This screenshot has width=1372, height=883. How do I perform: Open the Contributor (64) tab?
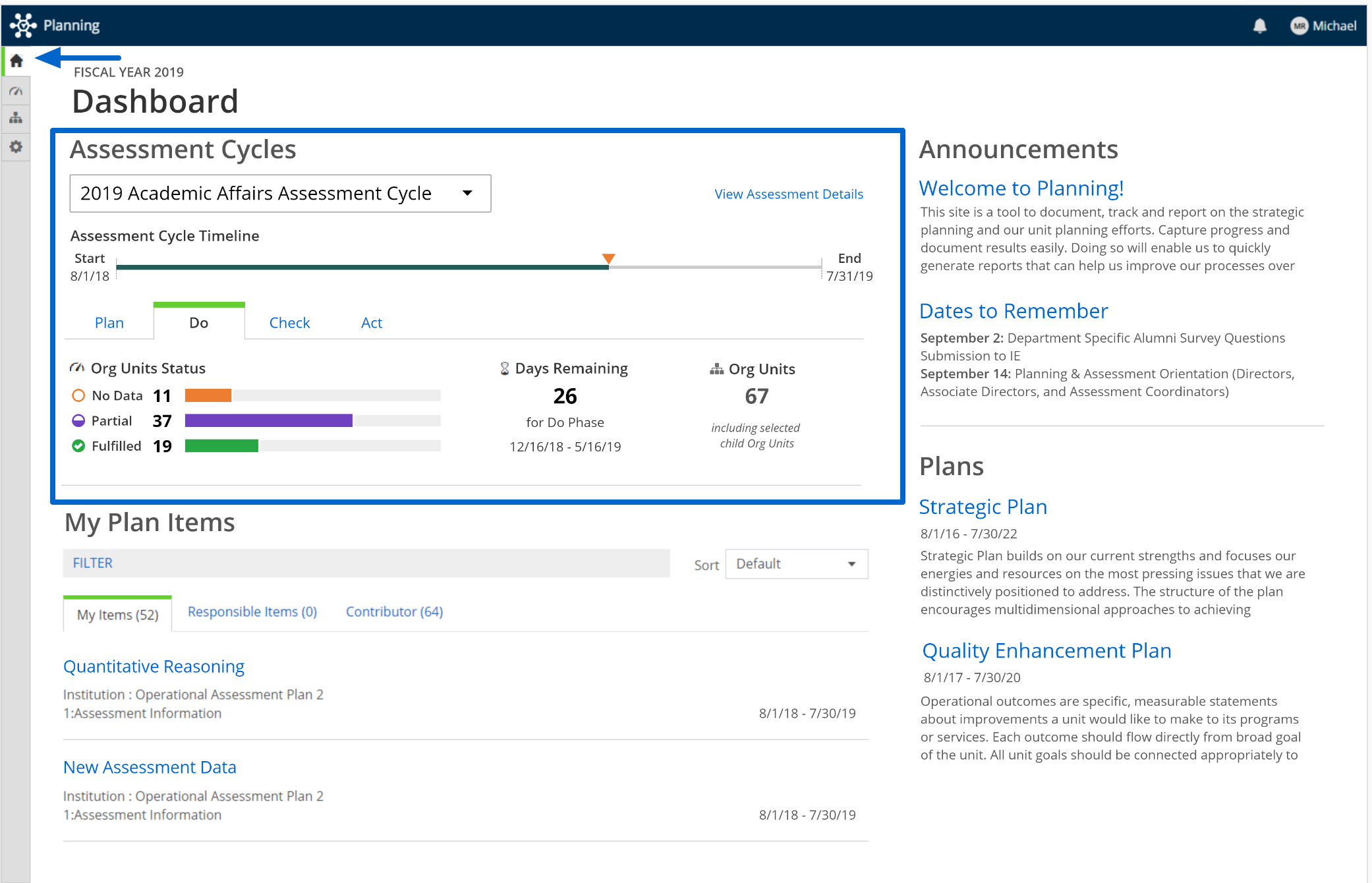(x=393, y=612)
